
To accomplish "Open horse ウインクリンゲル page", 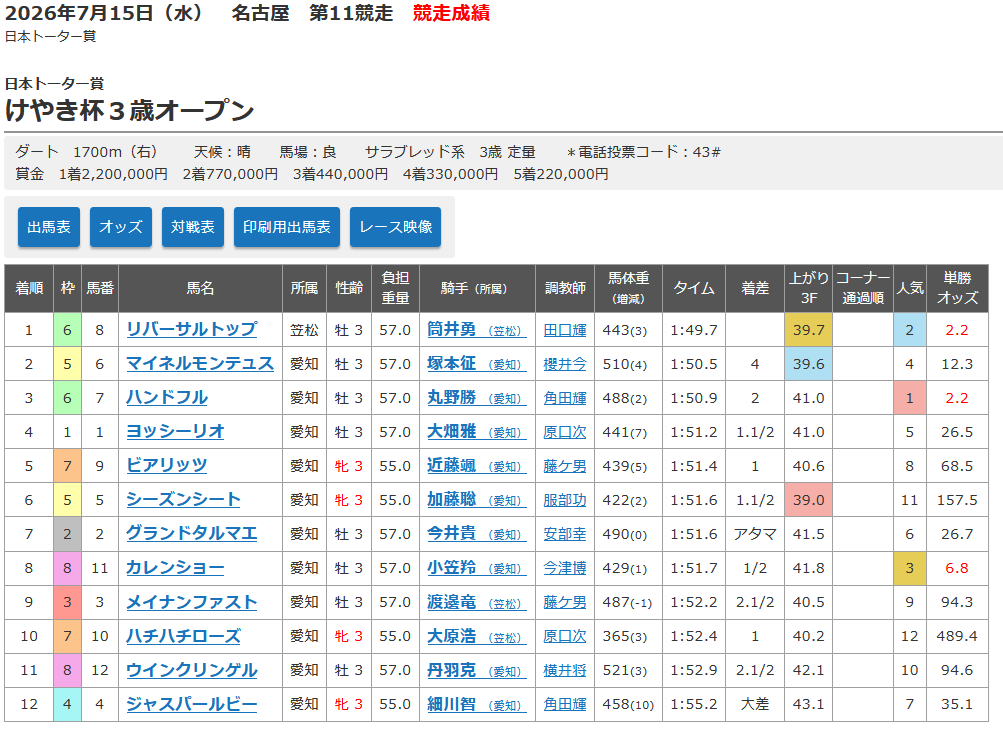I will [191, 669].
